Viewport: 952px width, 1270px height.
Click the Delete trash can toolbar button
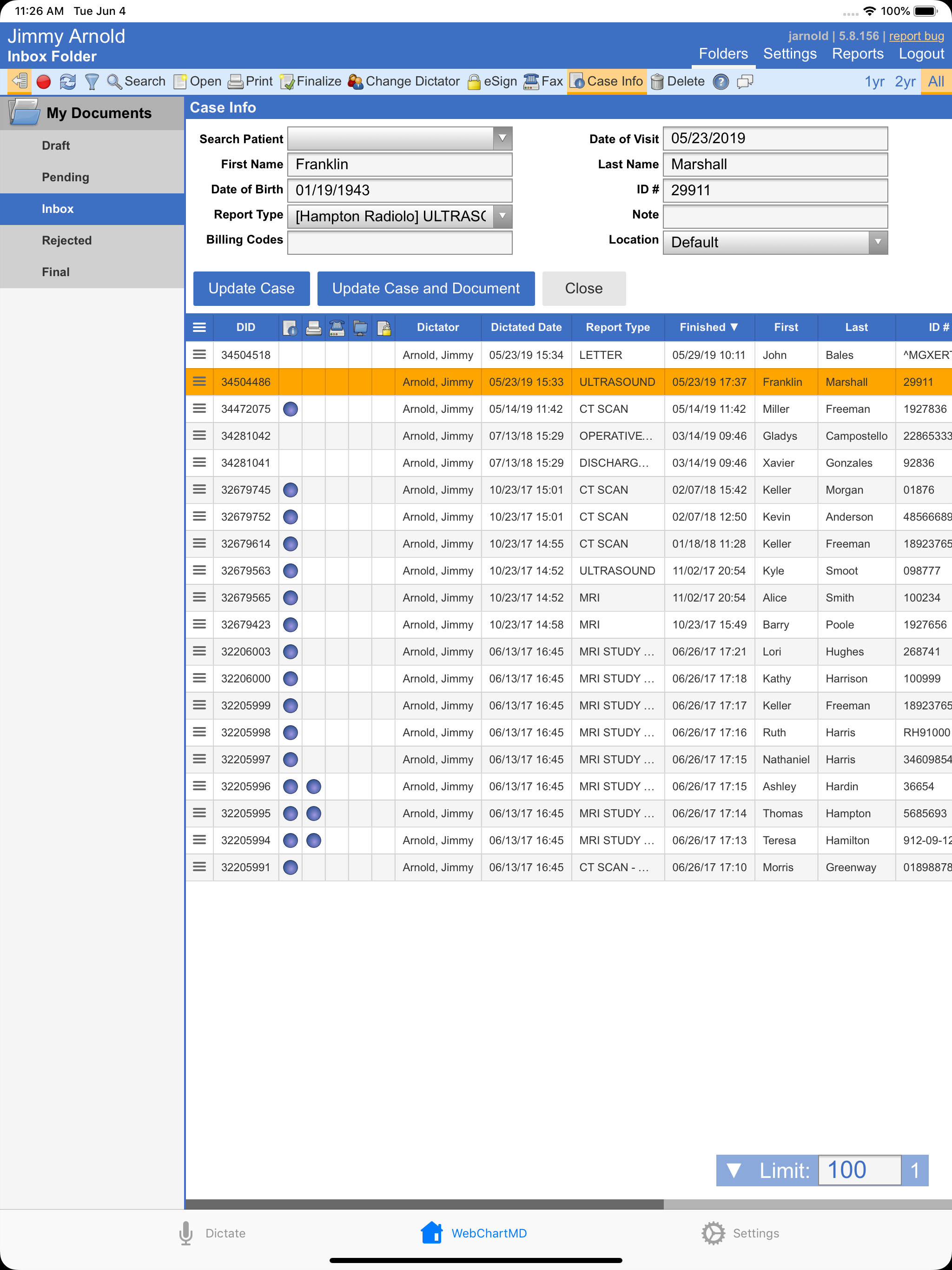pos(678,81)
